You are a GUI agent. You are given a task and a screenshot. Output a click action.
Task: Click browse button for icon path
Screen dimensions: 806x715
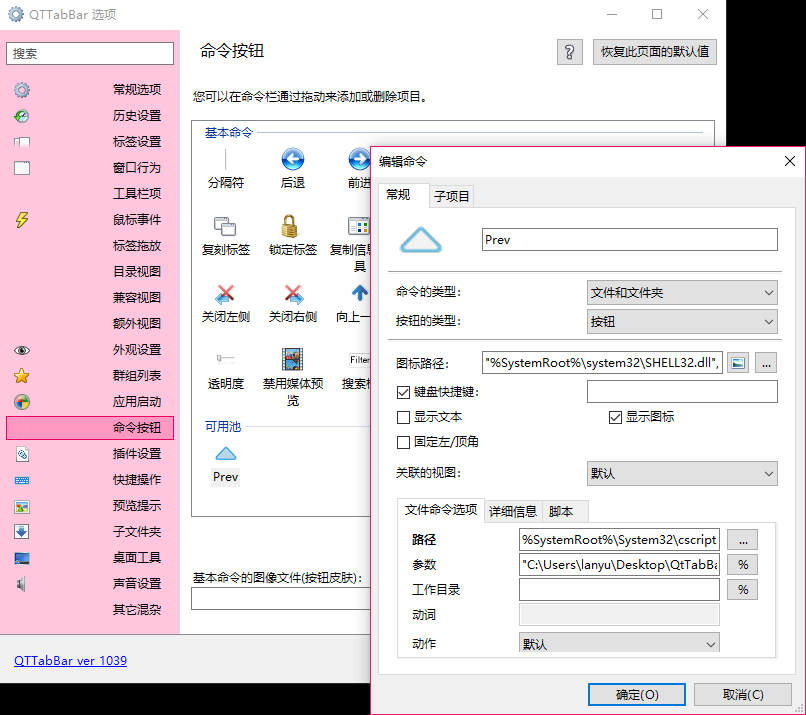coord(766,363)
